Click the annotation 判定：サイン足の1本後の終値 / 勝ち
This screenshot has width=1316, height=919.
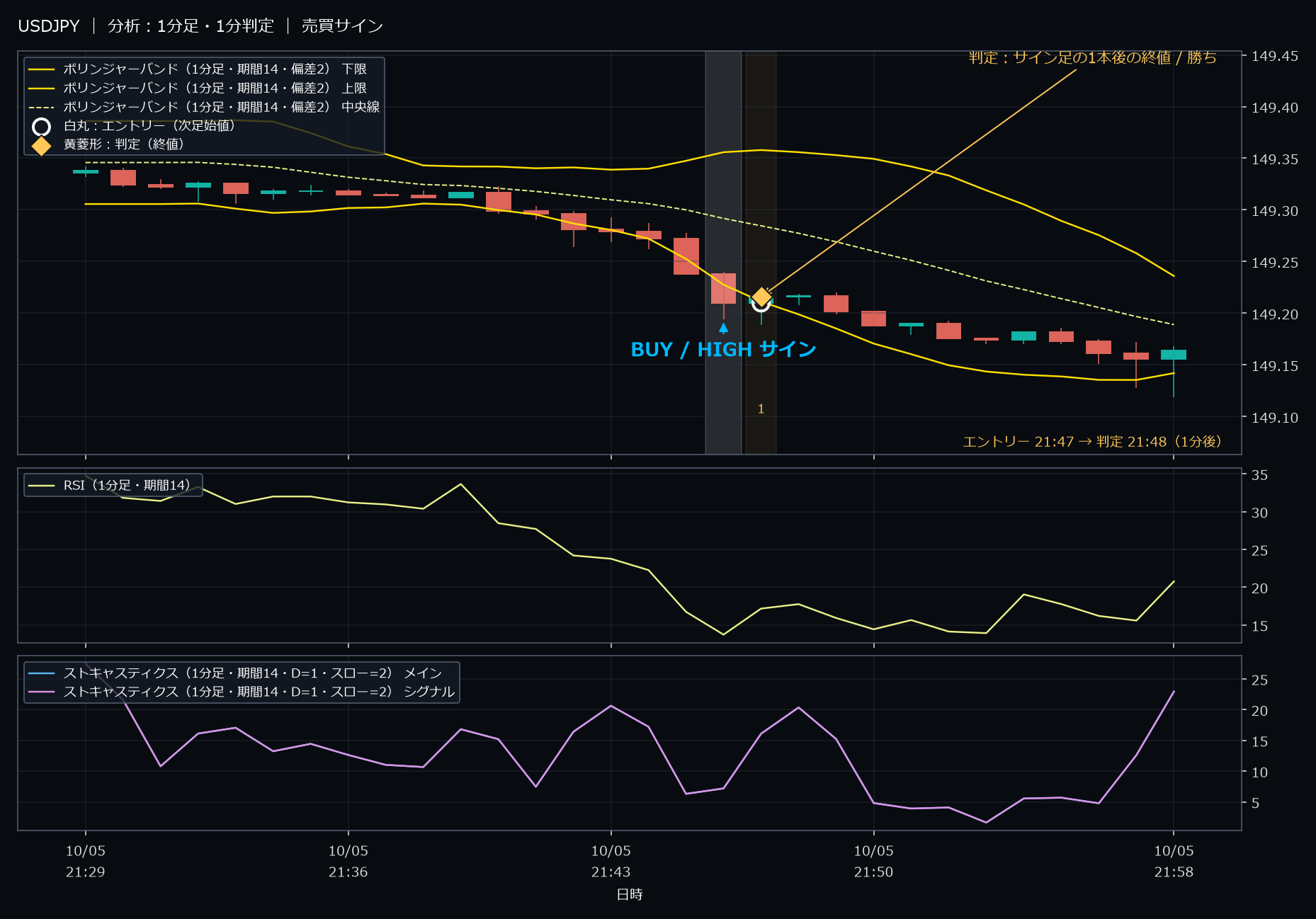tap(1093, 58)
